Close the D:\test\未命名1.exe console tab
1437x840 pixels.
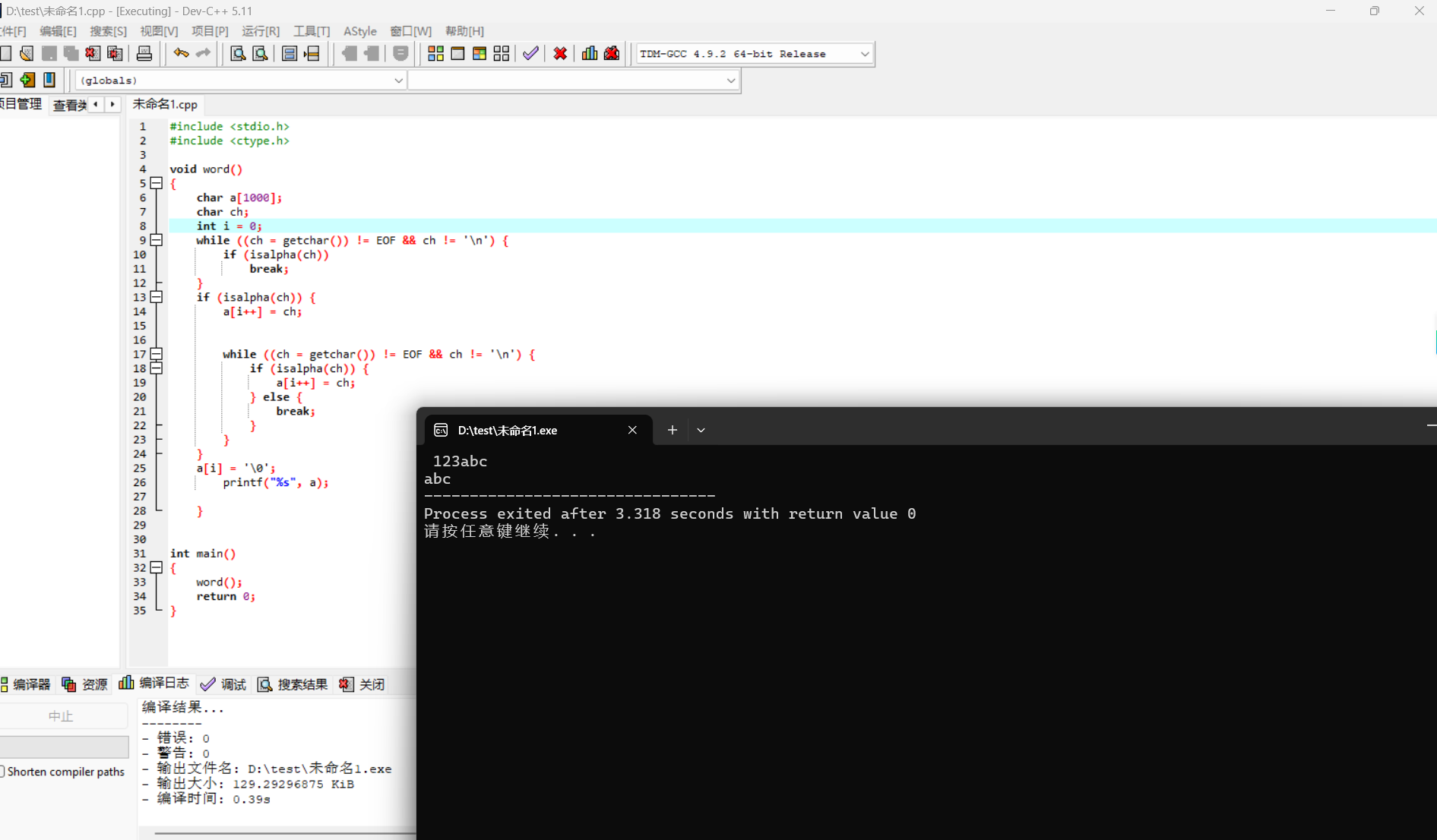point(632,430)
